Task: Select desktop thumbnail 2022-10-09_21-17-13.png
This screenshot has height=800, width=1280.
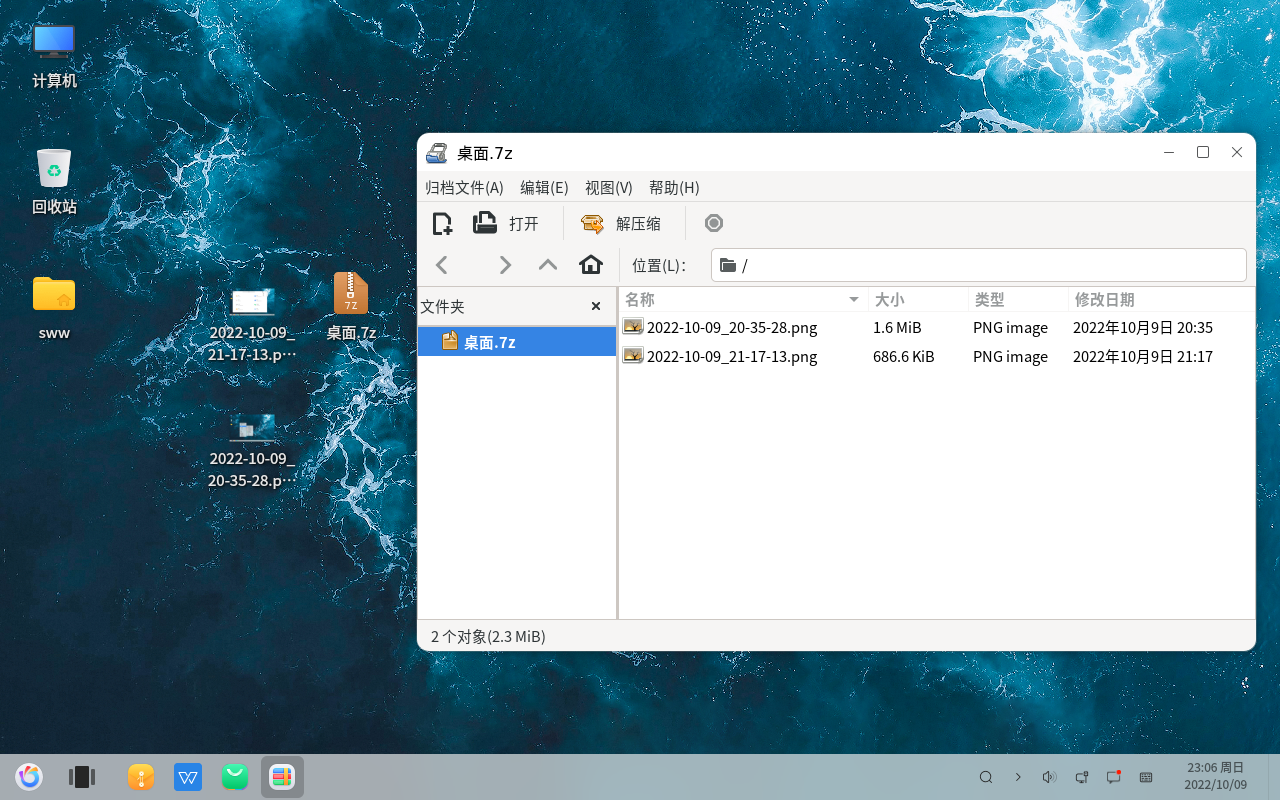Action: coord(252,325)
